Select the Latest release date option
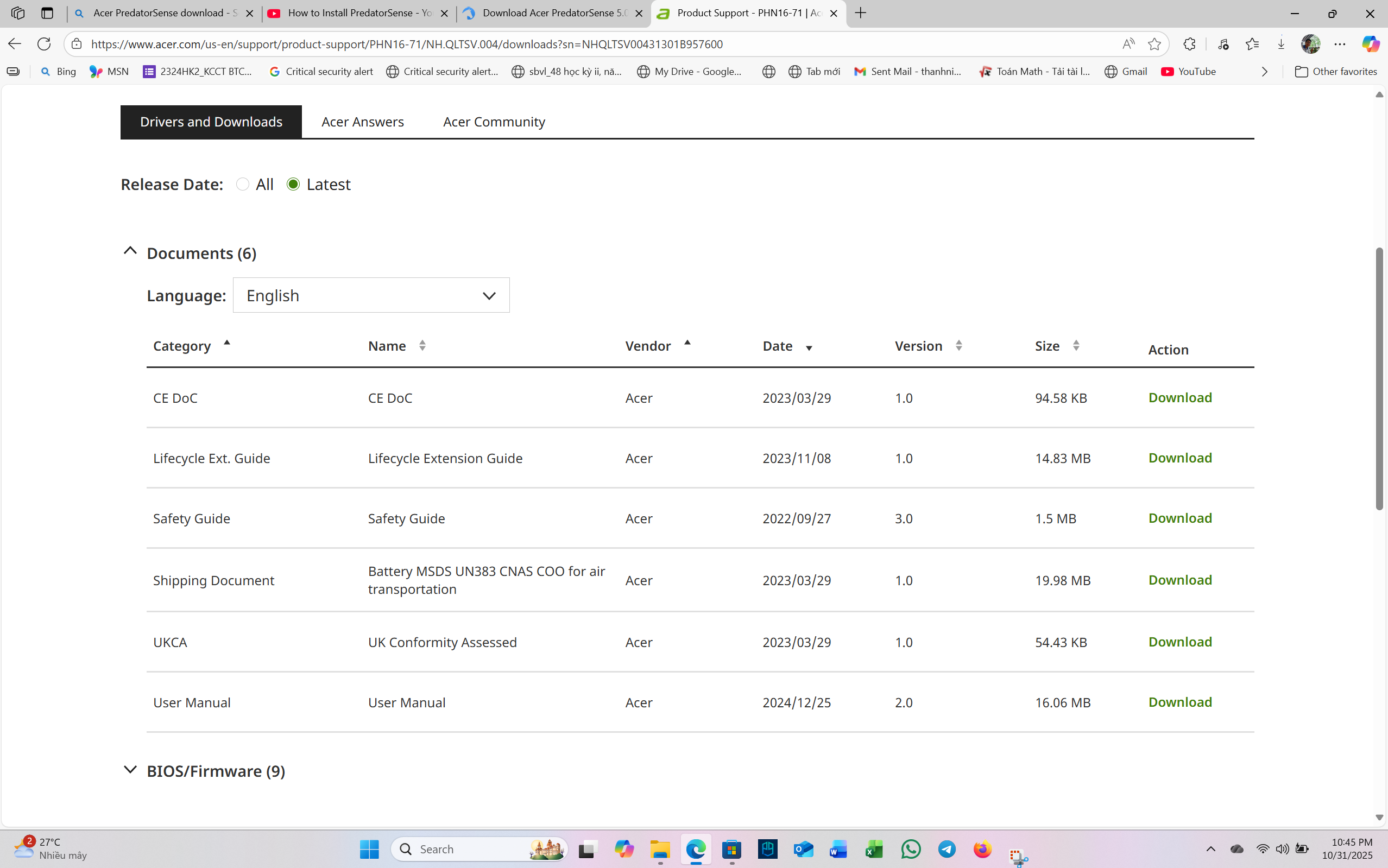Viewport: 1388px width, 868px height. tap(293, 184)
